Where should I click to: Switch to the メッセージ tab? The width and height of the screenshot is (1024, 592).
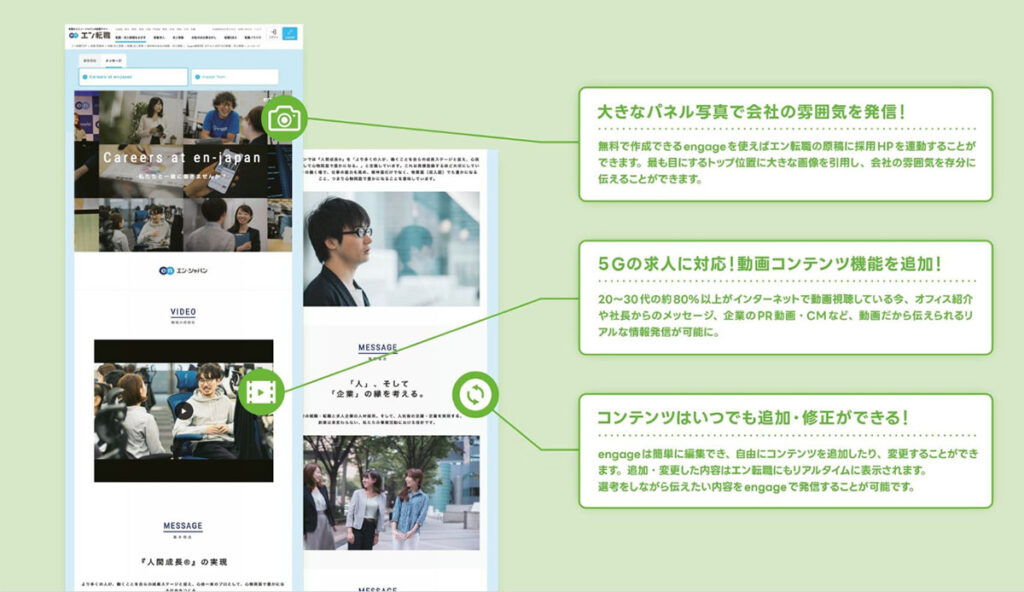pos(113,61)
